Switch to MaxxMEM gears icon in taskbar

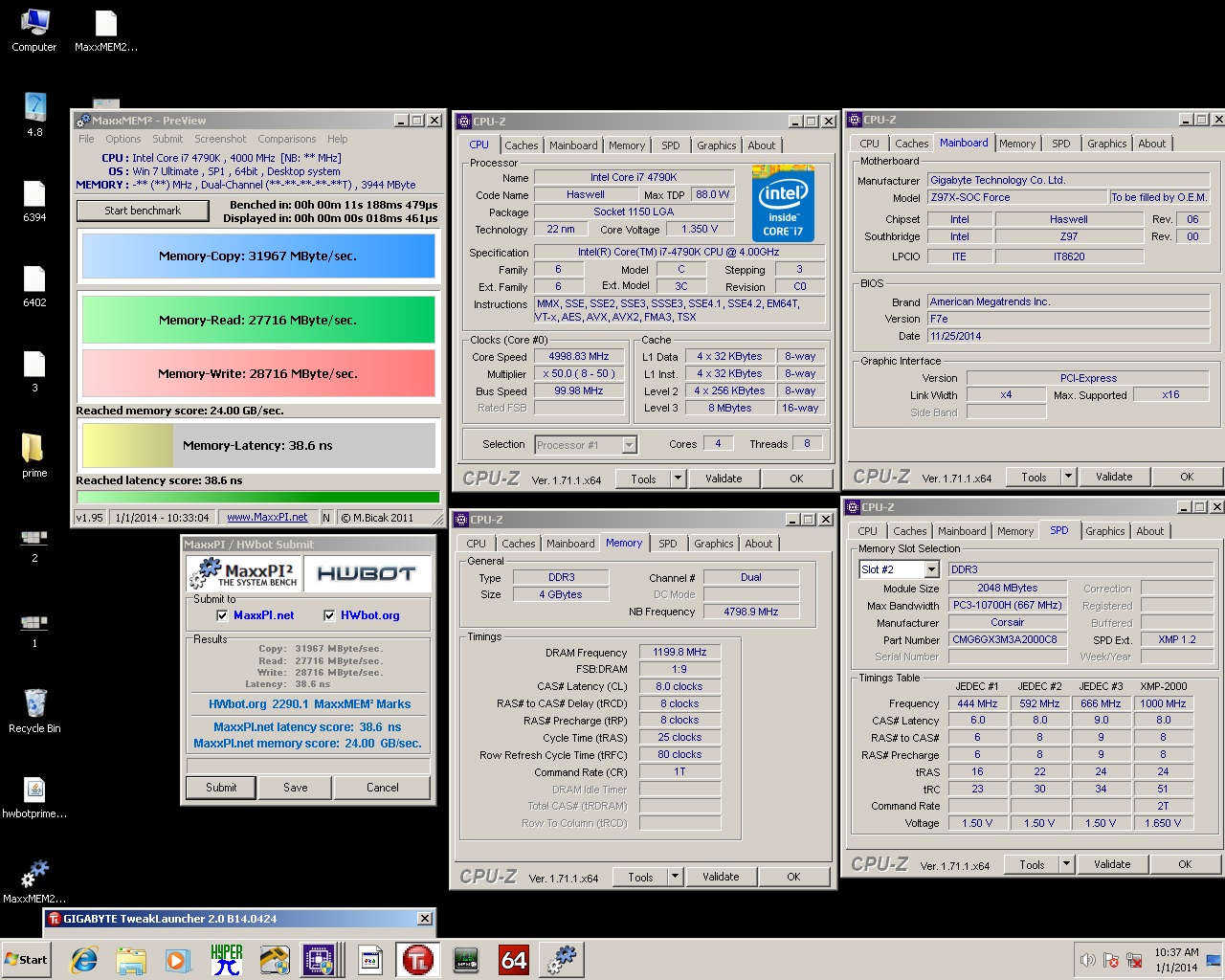(x=561, y=960)
